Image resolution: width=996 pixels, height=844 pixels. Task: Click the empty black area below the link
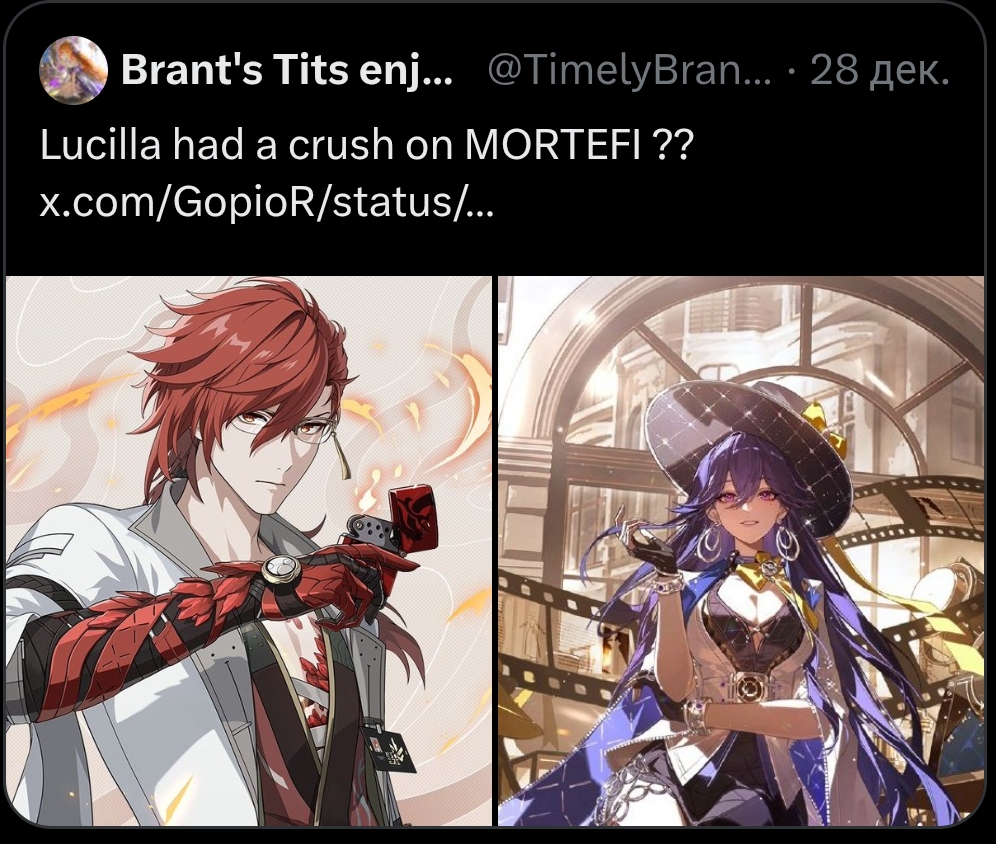click(495, 249)
